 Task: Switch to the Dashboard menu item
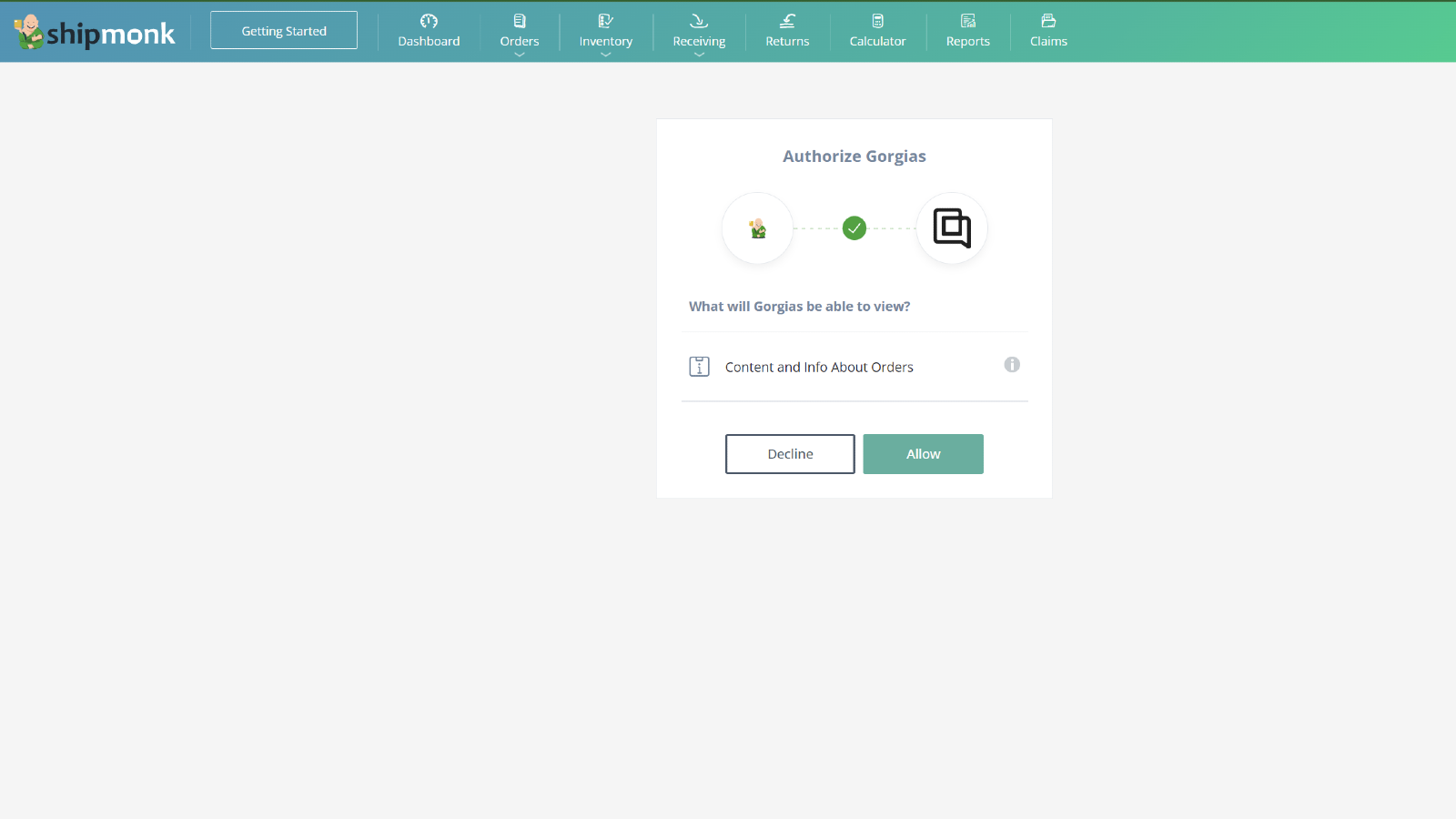point(429,40)
